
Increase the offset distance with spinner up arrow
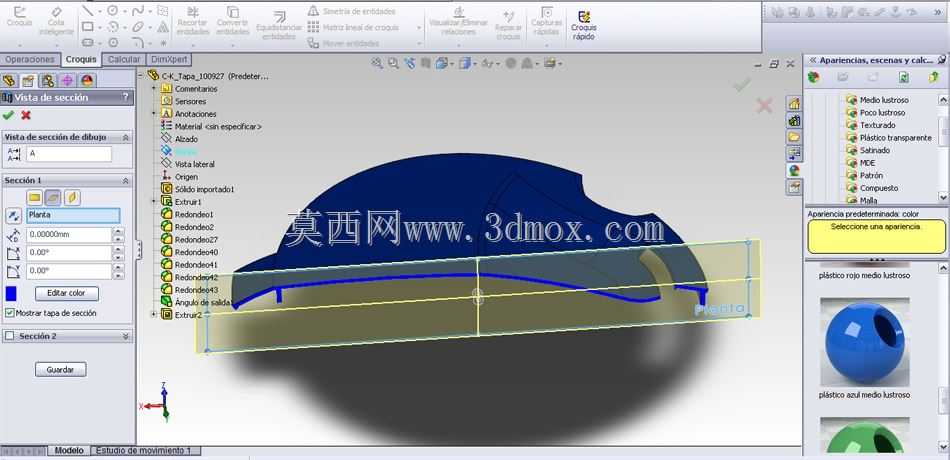119,231
